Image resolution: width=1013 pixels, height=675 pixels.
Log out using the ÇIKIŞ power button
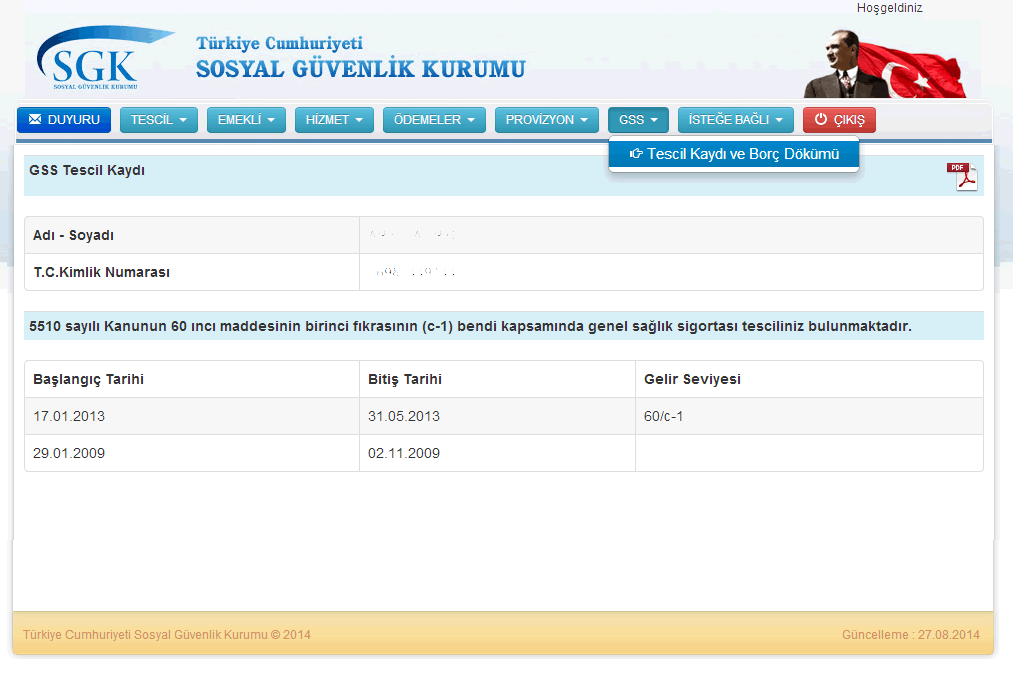[839, 120]
